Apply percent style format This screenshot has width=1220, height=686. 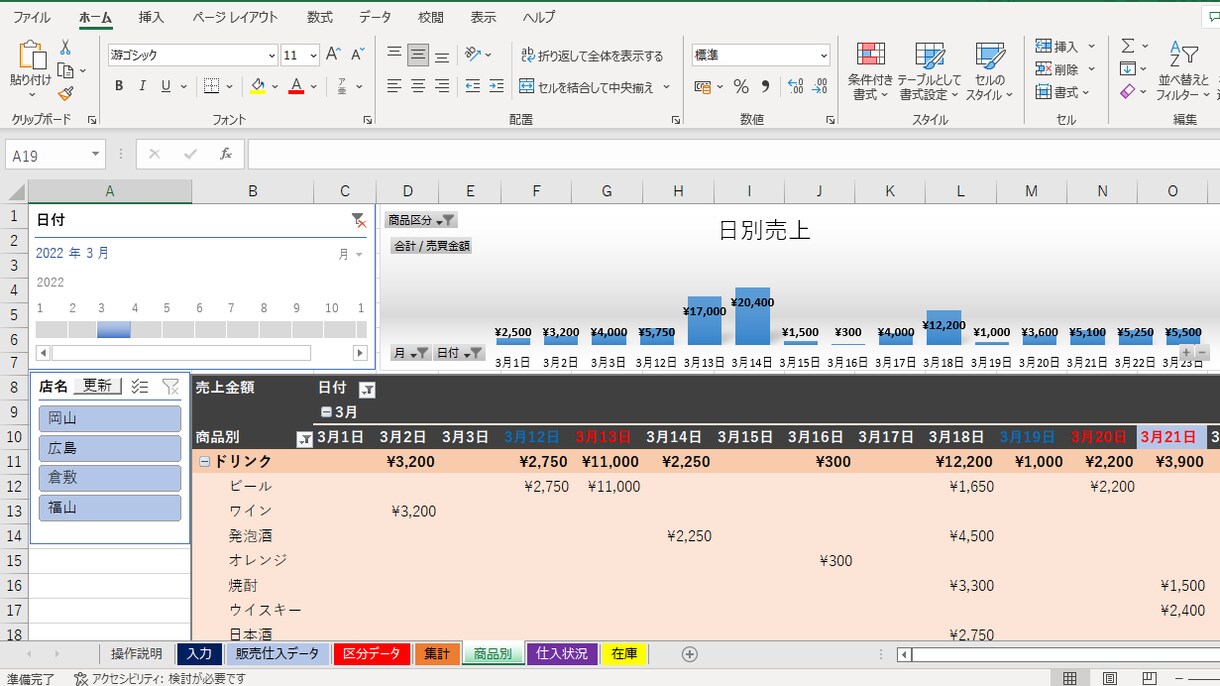(x=741, y=87)
